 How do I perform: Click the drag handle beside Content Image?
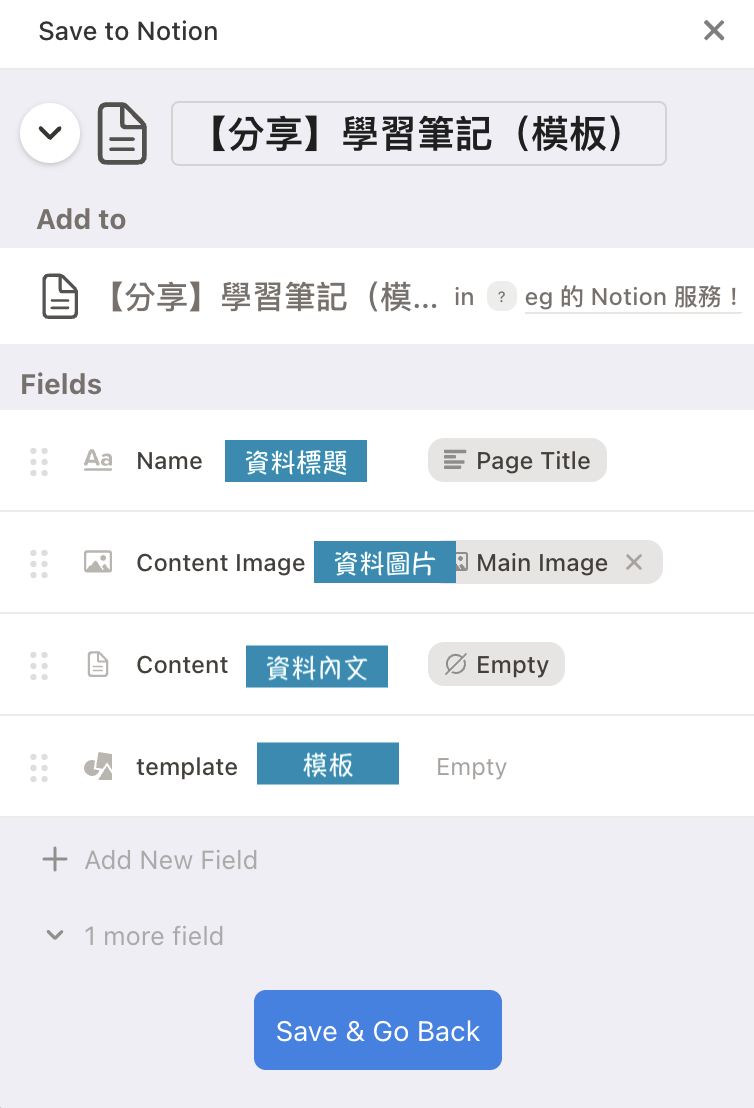pos(39,562)
